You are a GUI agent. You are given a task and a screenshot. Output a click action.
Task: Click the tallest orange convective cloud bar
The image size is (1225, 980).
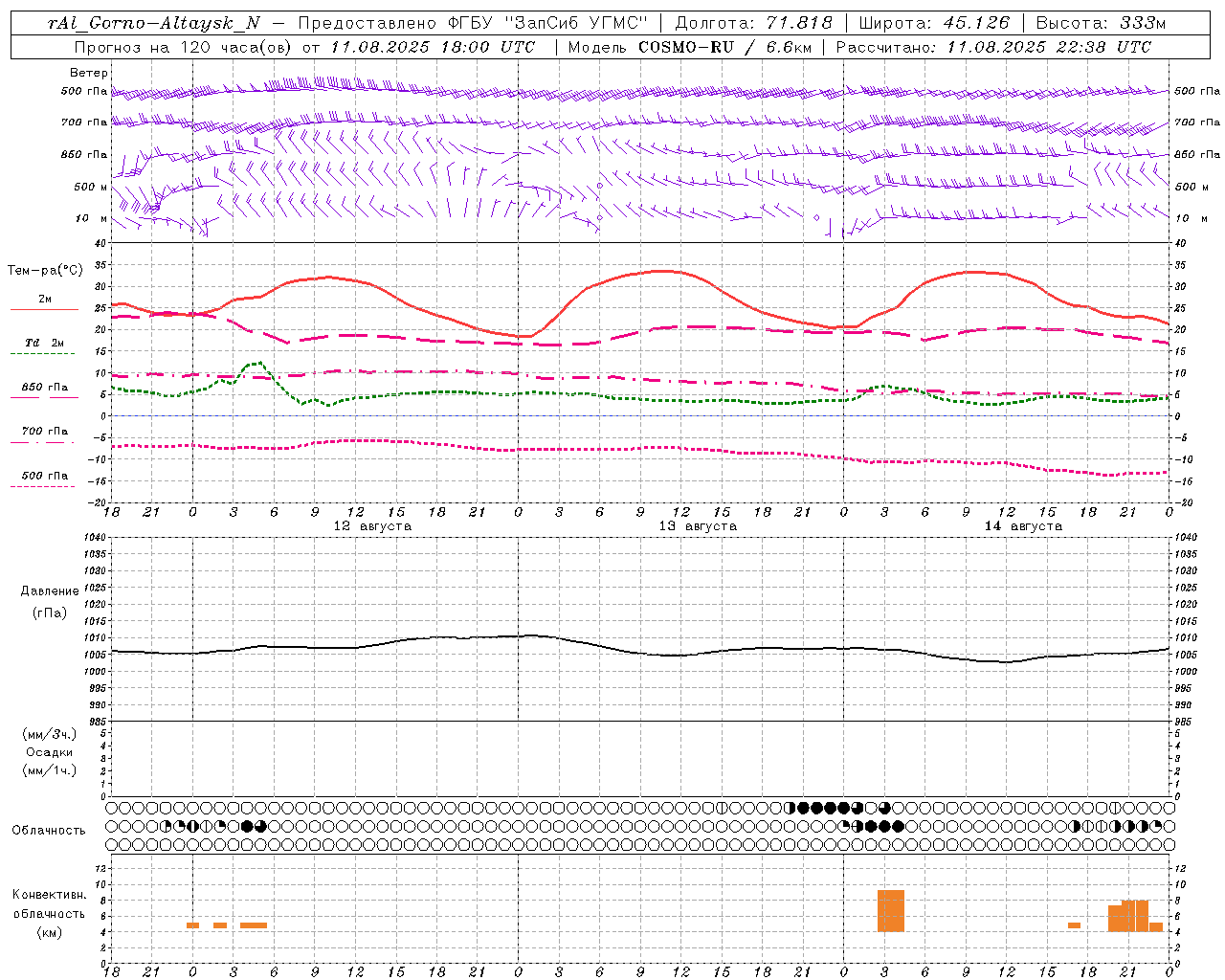point(891,911)
